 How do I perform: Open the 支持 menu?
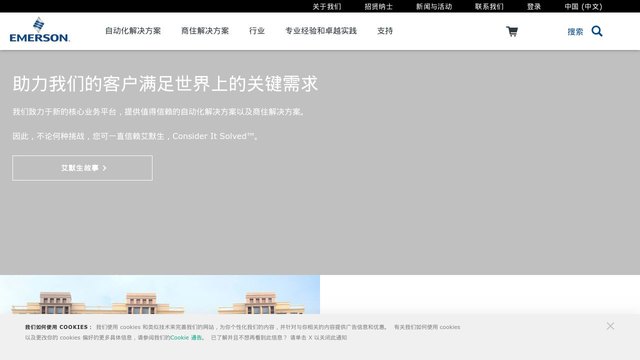pyautogui.click(x=385, y=31)
